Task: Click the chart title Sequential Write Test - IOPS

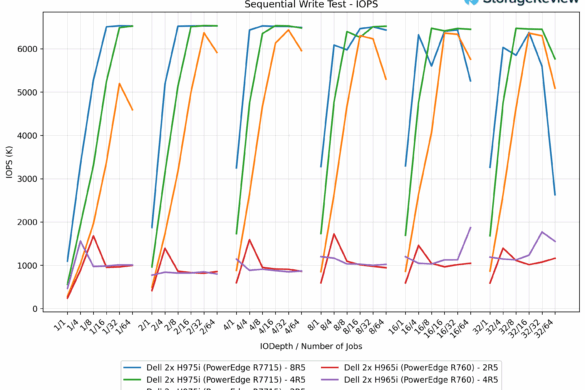Action: (311, 4)
